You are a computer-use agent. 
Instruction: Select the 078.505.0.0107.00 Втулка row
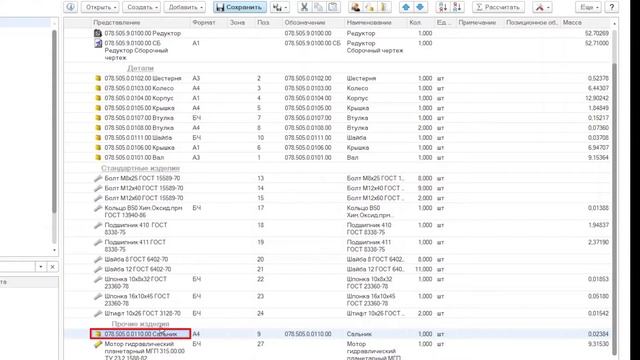point(338,118)
